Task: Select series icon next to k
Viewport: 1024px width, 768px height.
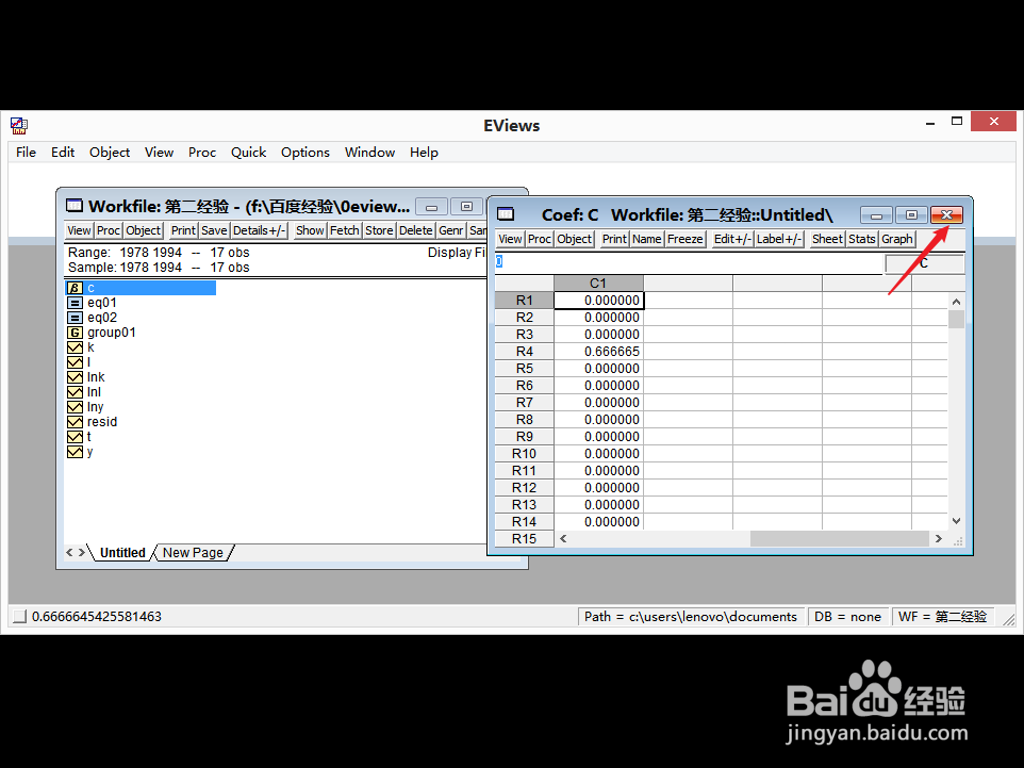Action: 74,347
